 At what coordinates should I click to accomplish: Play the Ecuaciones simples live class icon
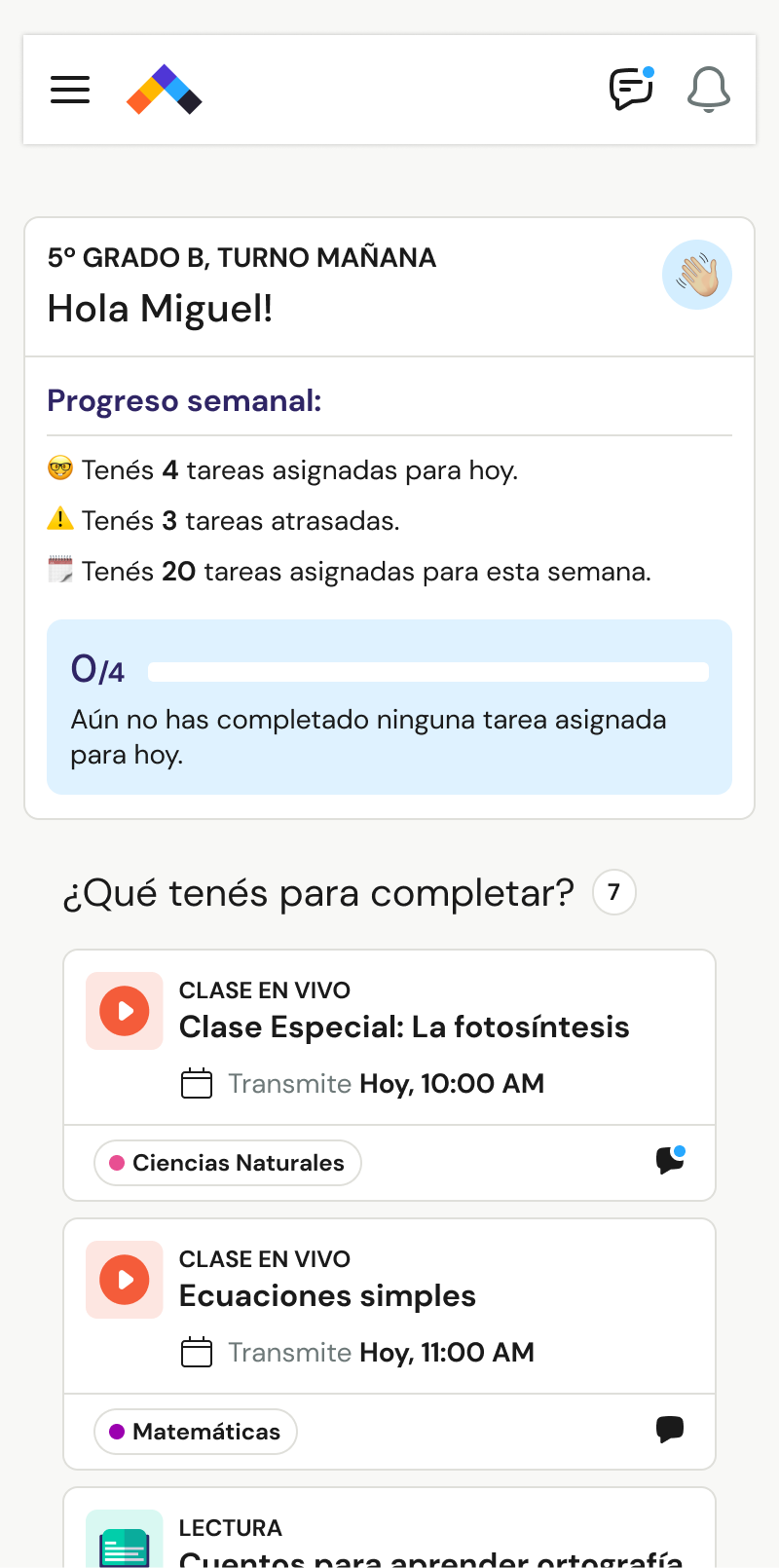tap(125, 1280)
